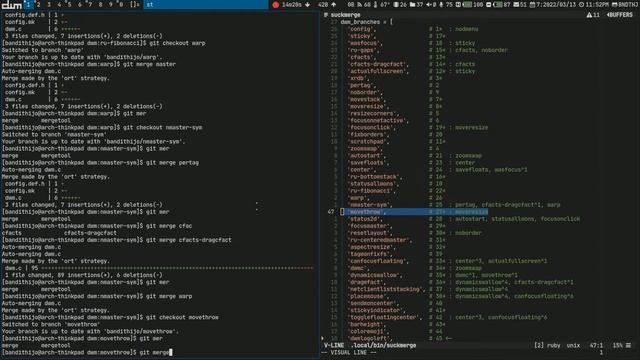Switch to dwm tag 9

(111, 4)
